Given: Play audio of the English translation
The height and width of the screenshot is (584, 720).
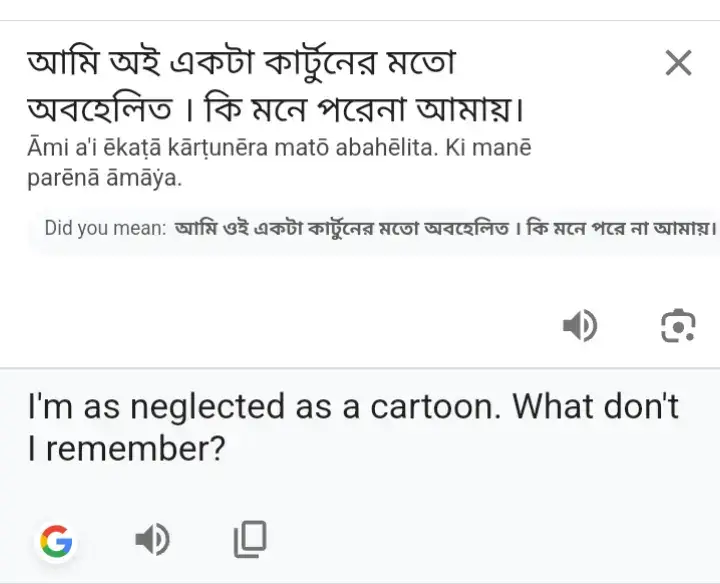Looking at the screenshot, I should [152, 539].
